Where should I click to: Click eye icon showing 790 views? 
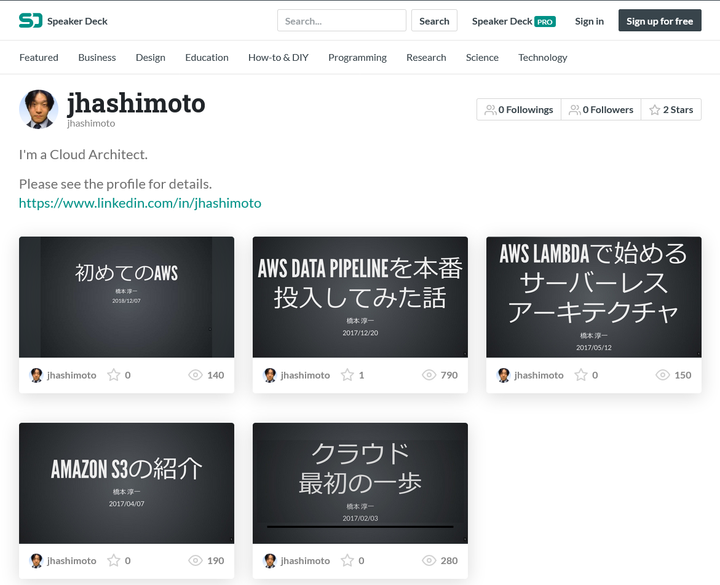[429, 375]
